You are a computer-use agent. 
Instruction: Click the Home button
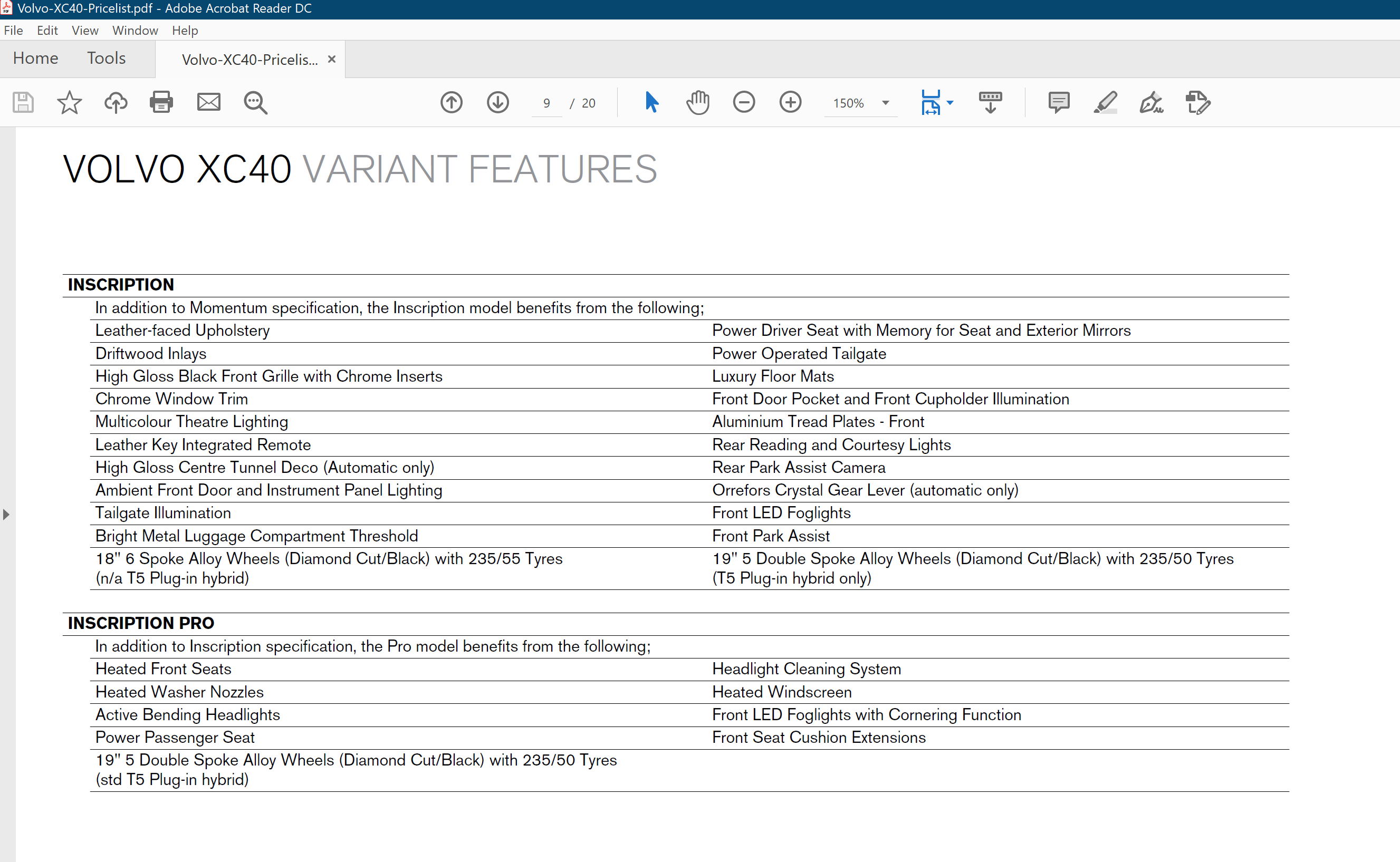[x=35, y=58]
